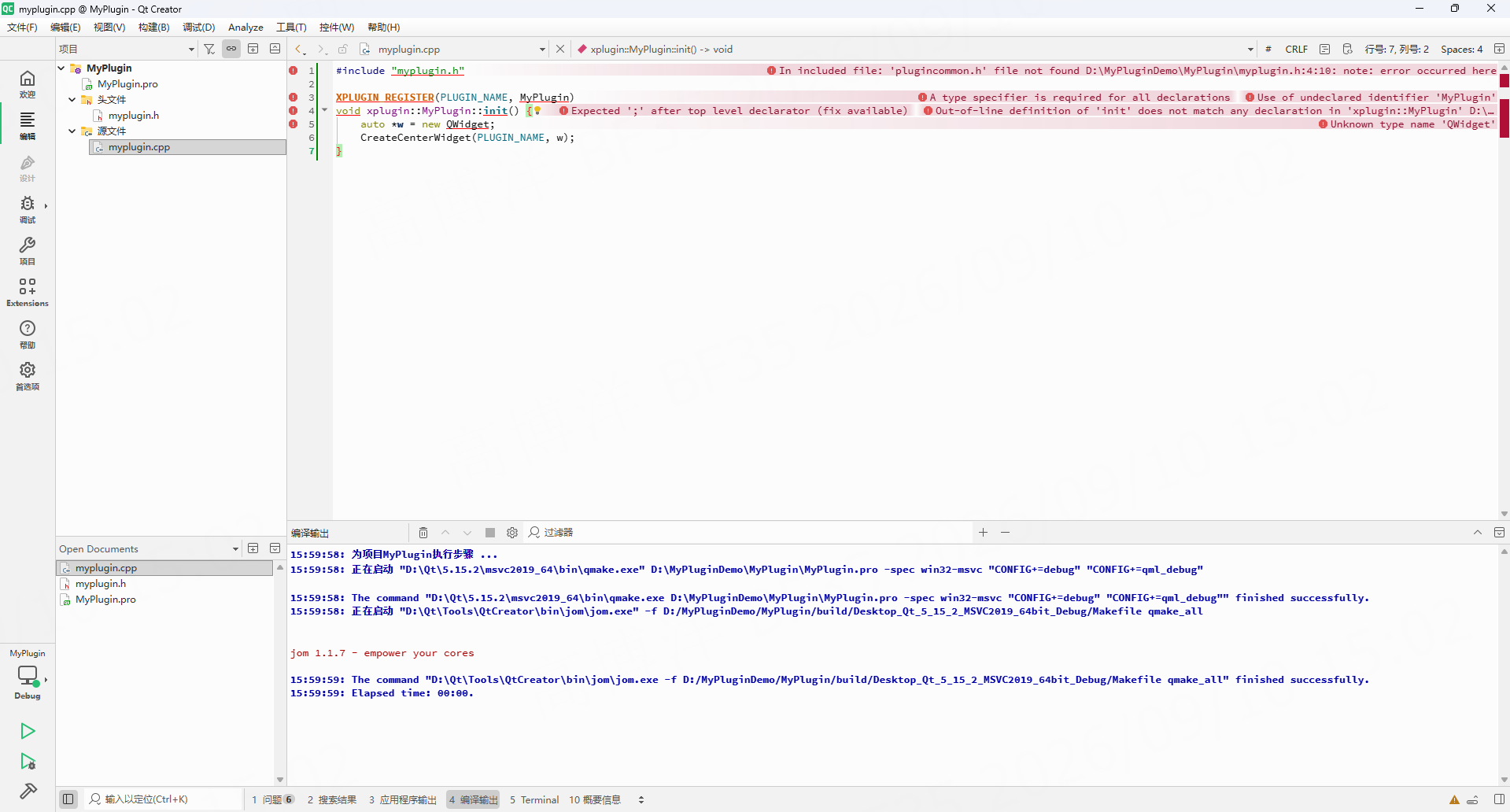
Task: Decrease compile output font size with minus
Action: coord(1005,533)
